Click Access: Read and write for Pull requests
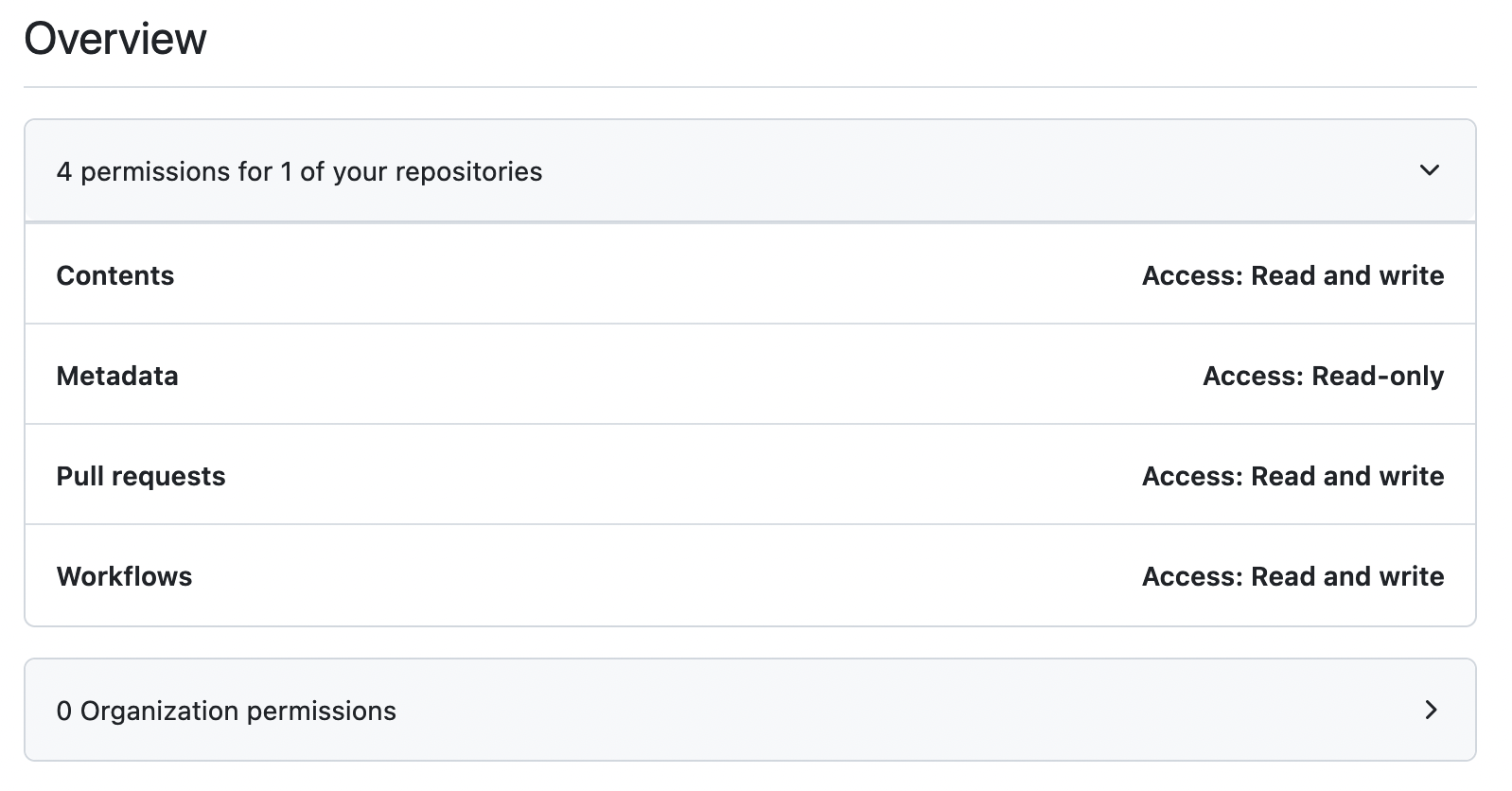The width and height of the screenshot is (1512, 791). (x=1292, y=476)
